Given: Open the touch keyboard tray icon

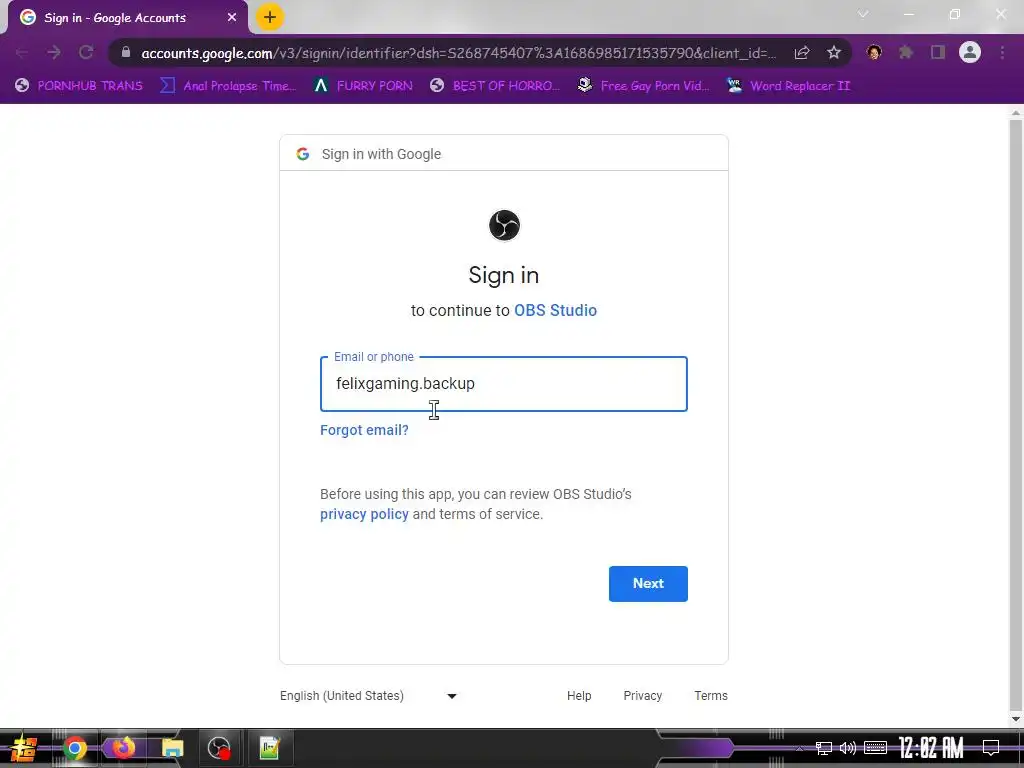Looking at the screenshot, I should [875, 748].
